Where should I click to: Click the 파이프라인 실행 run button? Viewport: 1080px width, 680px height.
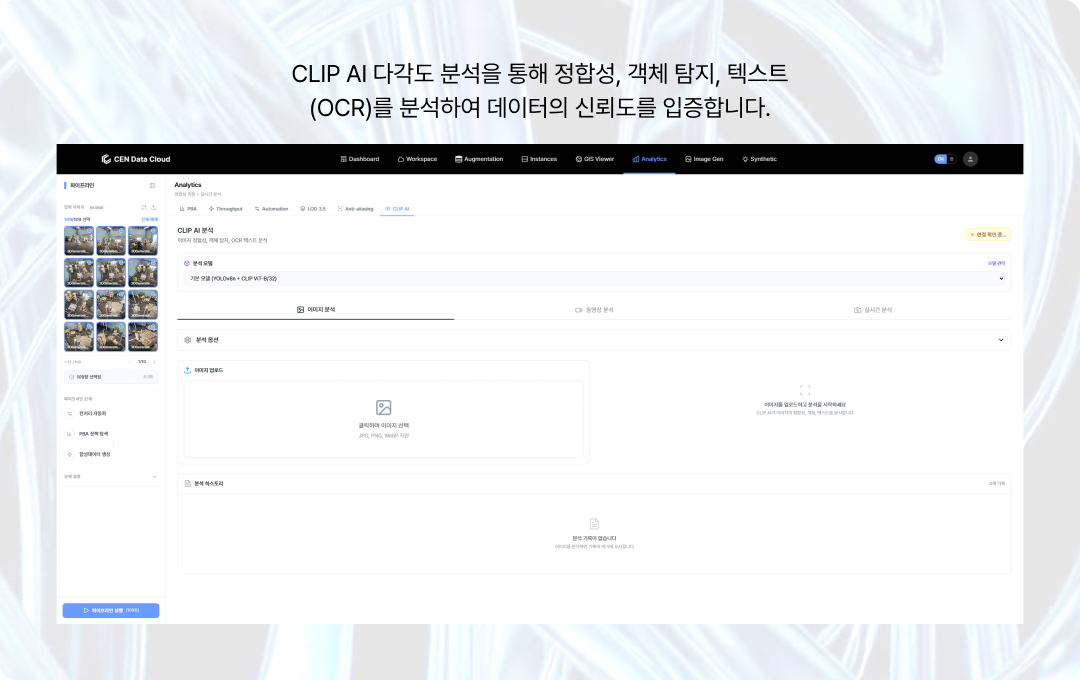pos(110,610)
